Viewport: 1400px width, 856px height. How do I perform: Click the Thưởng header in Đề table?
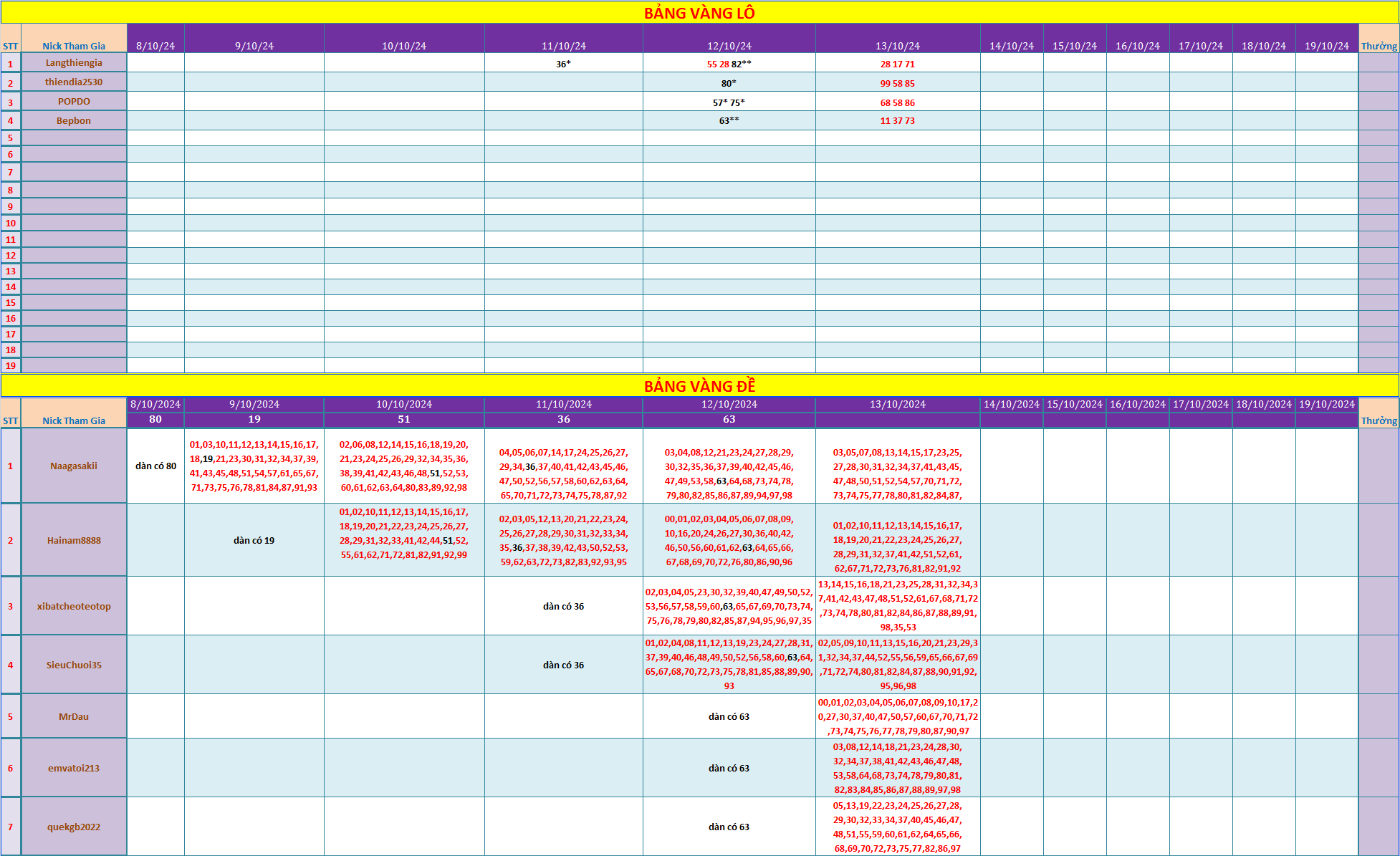1379,420
